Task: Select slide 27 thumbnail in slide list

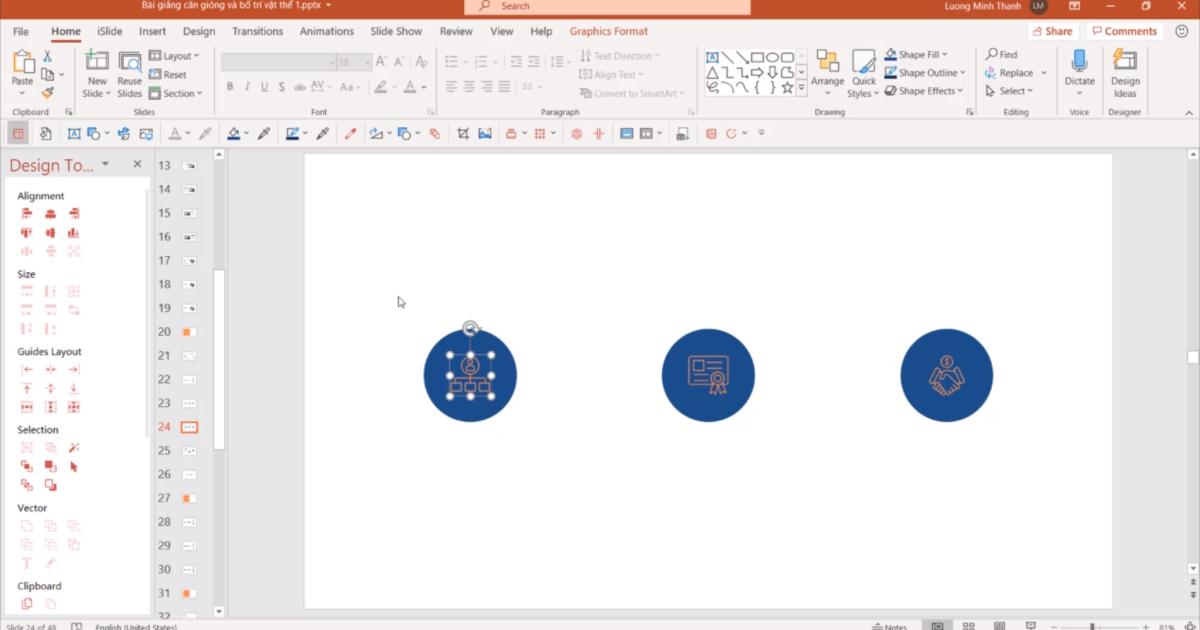Action: pyautogui.click(x=189, y=498)
